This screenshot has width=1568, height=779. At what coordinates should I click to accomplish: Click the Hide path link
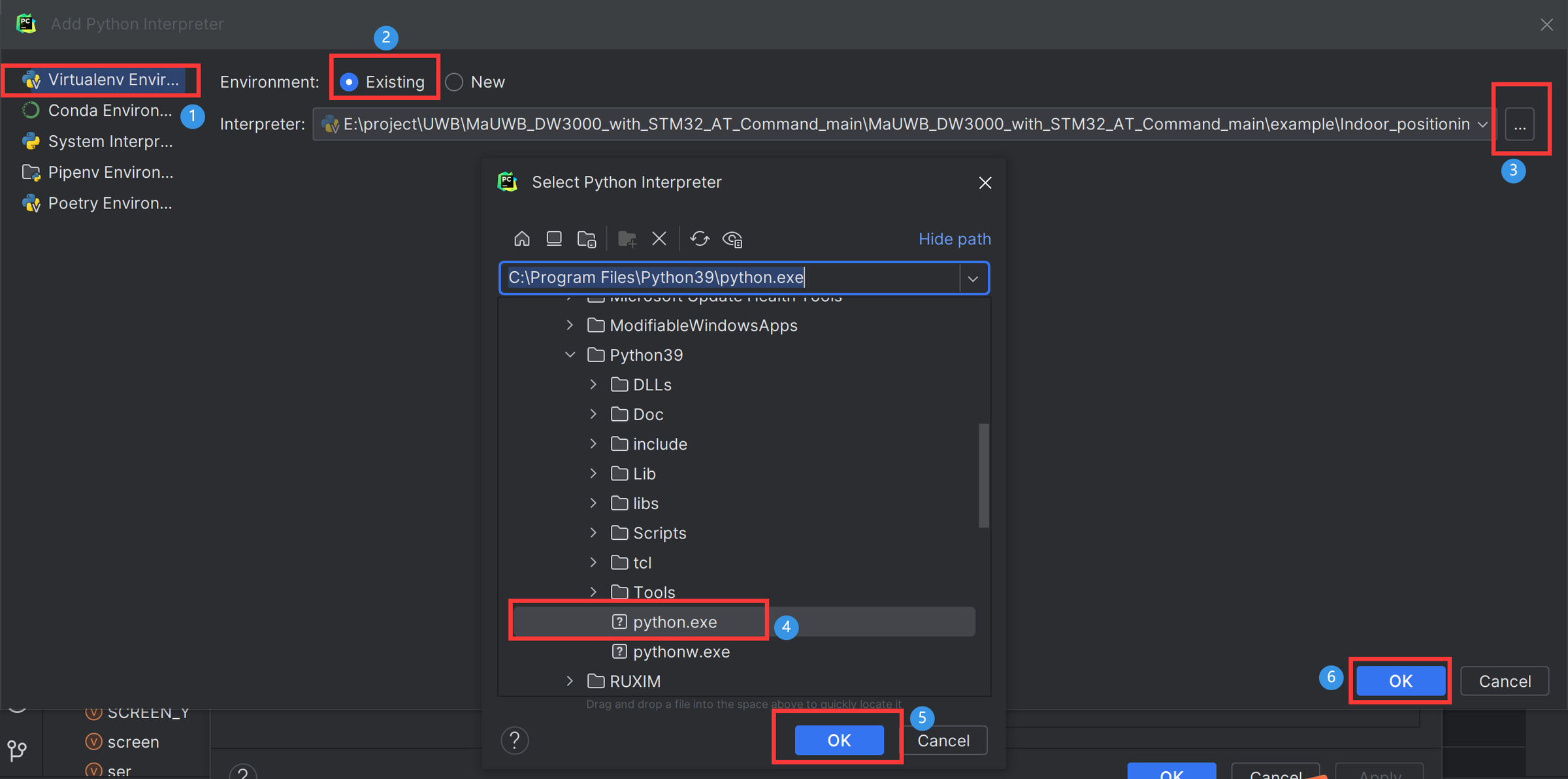tap(955, 239)
